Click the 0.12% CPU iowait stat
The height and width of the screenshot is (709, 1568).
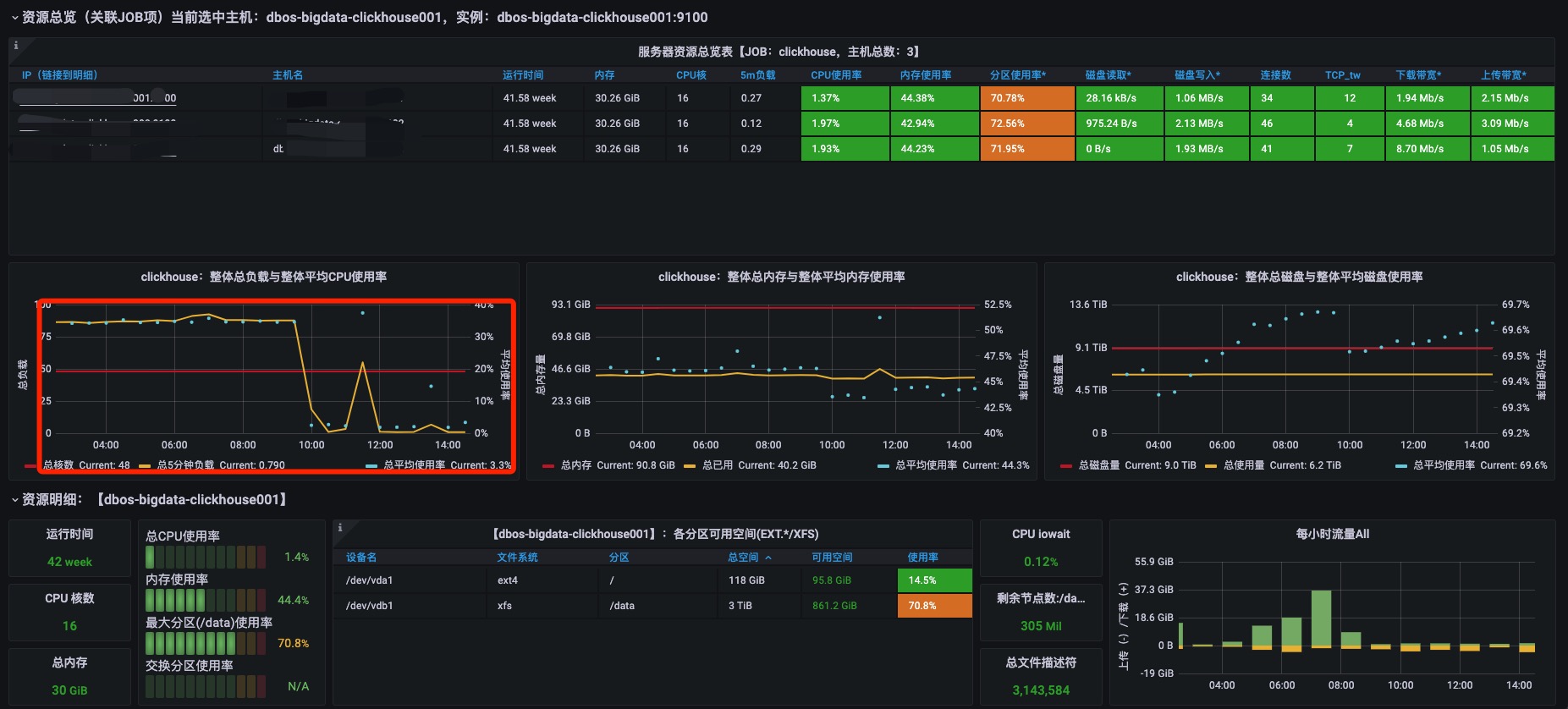1041,562
